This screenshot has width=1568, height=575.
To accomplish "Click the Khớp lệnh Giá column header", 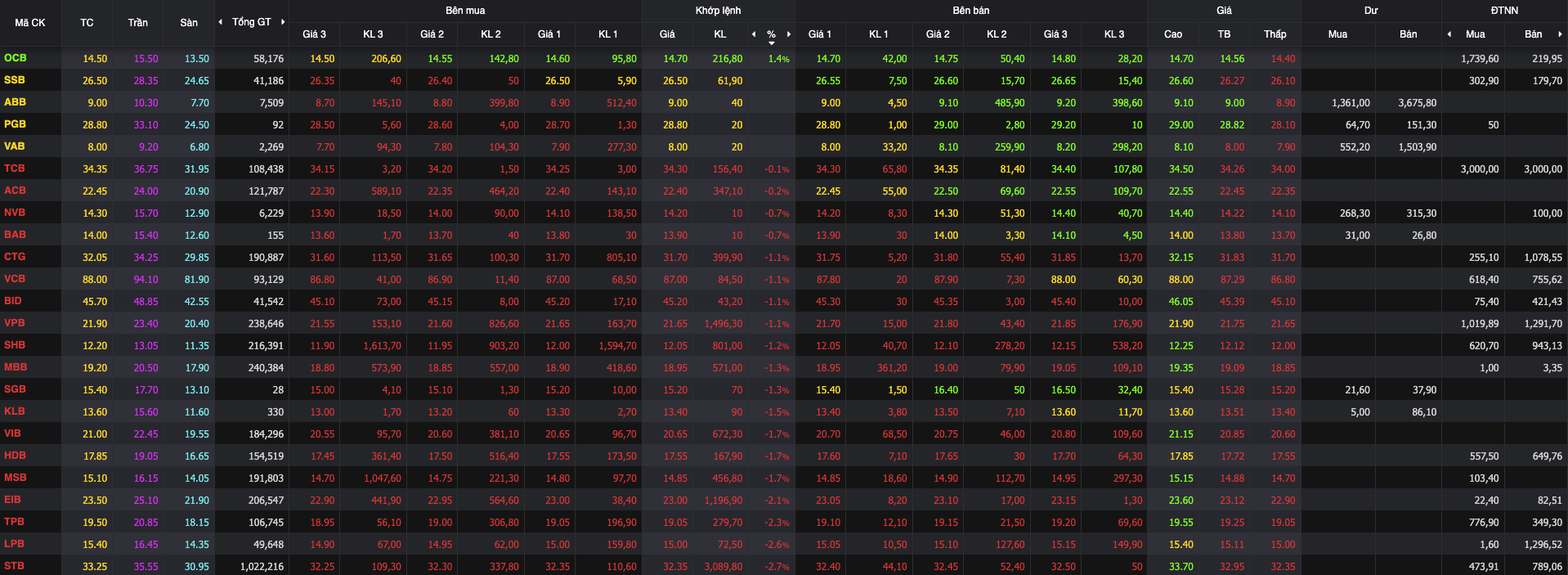I will coord(667,34).
